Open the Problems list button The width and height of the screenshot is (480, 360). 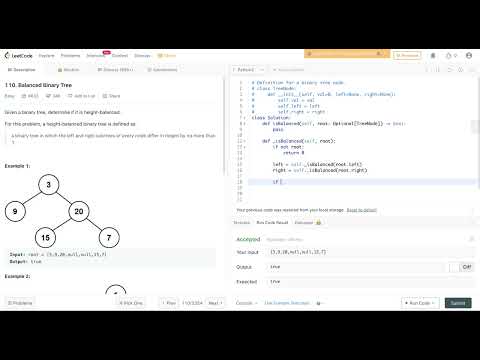(20, 303)
